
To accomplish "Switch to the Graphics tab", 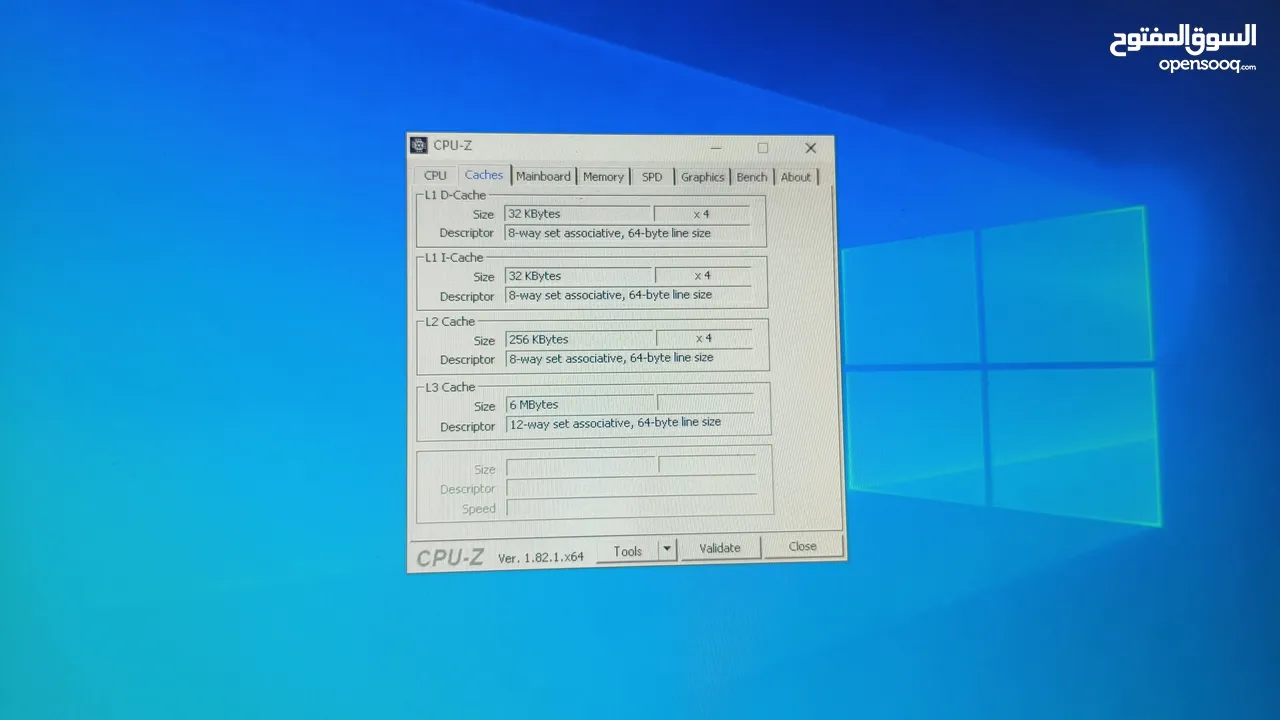I will [x=702, y=177].
